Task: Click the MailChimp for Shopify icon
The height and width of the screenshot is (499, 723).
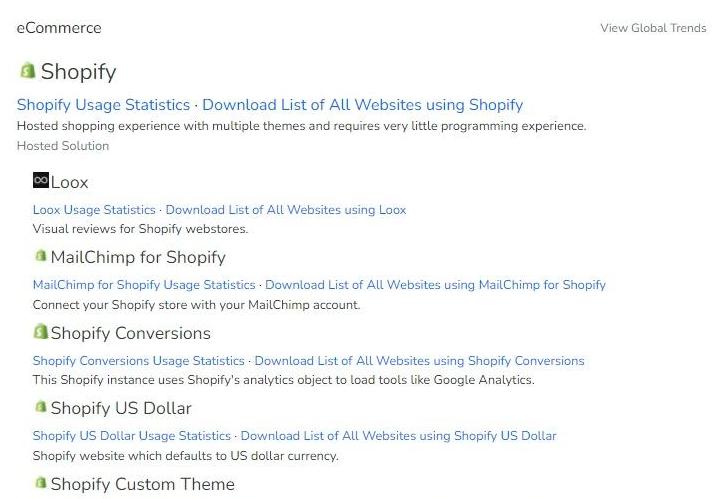Action: click(41, 257)
